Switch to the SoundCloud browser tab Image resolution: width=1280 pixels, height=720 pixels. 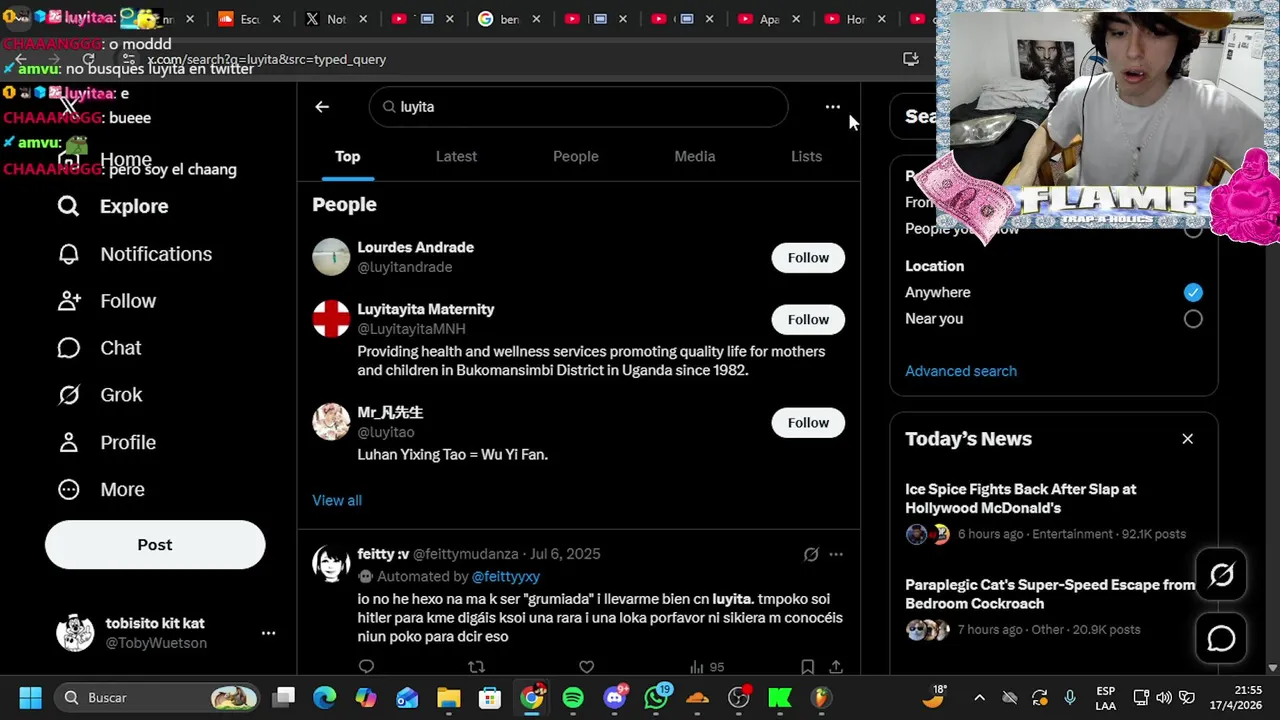click(x=250, y=19)
